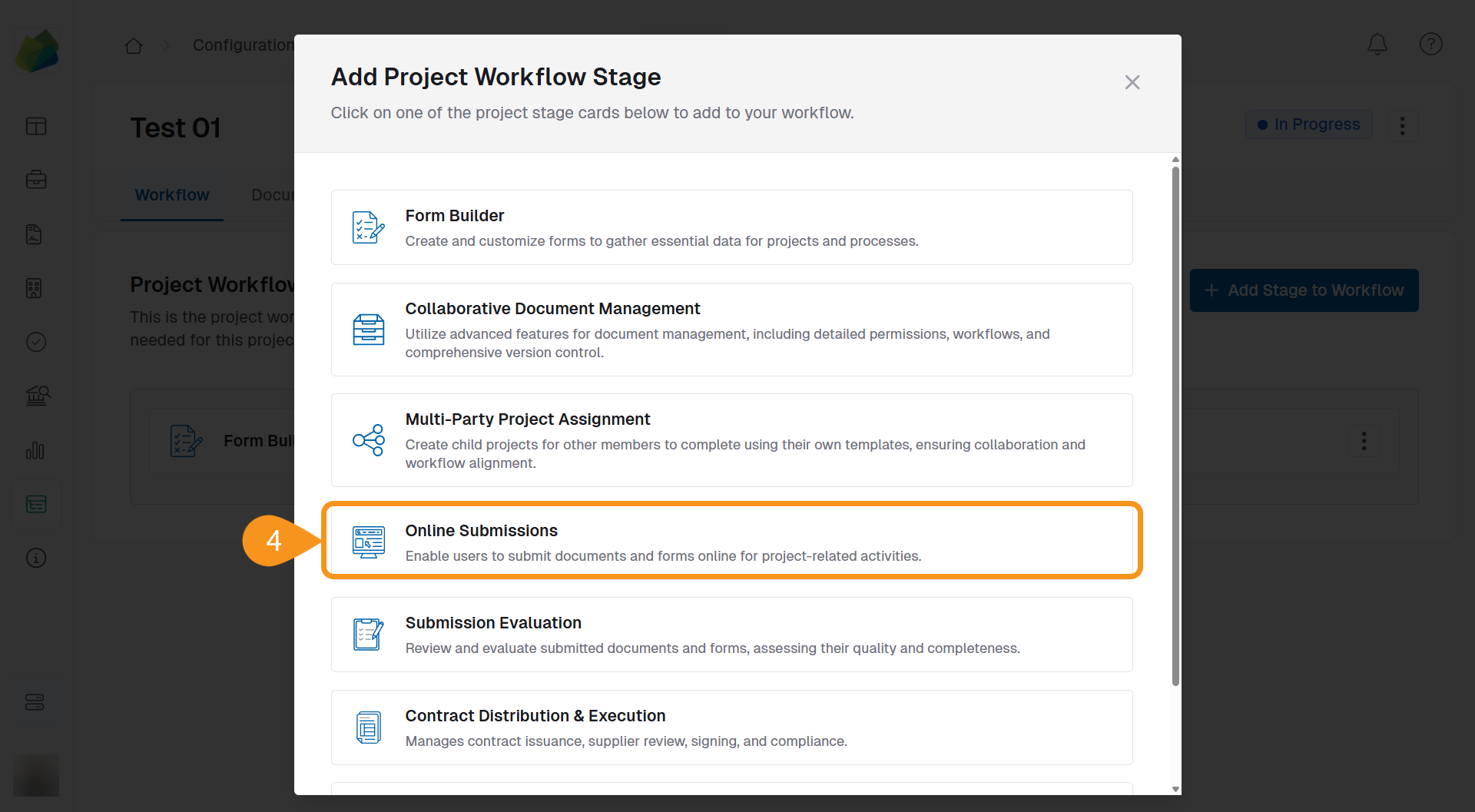
Task: Switch to the Workflow tab
Action: pos(172,195)
